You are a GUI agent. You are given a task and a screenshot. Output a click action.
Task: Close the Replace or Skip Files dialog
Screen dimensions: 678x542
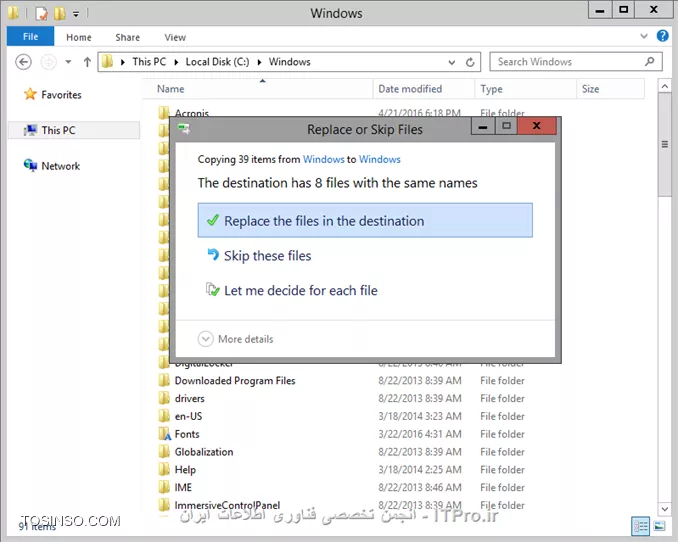(x=537, y=126)
